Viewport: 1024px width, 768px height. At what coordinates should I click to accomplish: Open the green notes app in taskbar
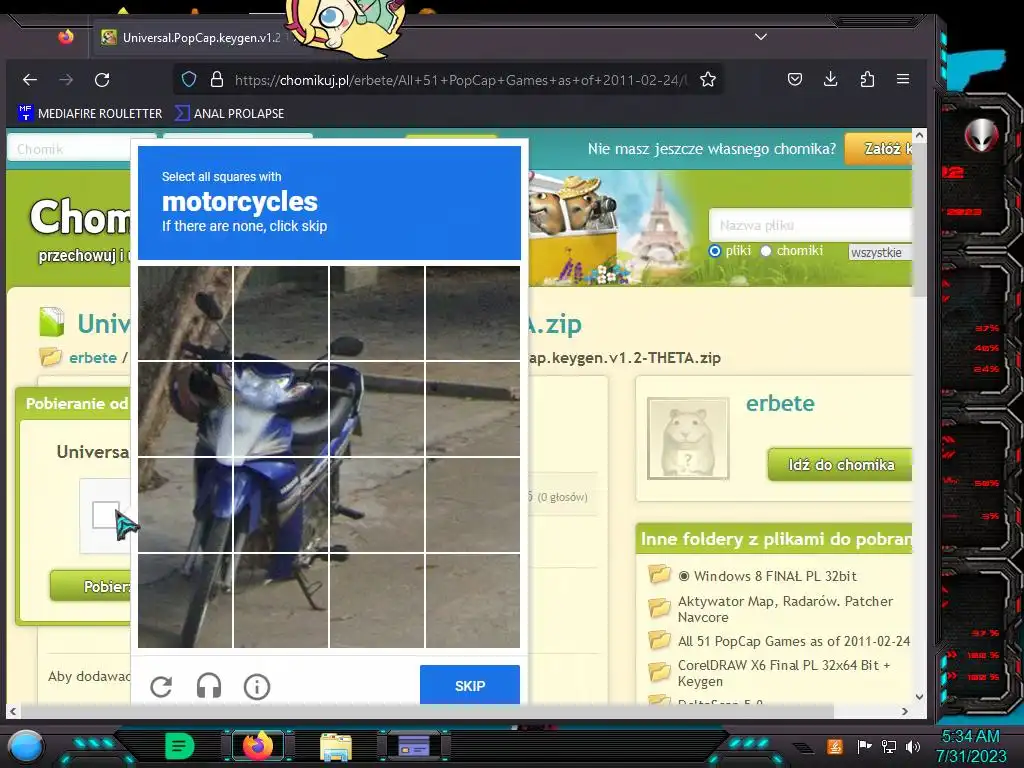point(180,746)
